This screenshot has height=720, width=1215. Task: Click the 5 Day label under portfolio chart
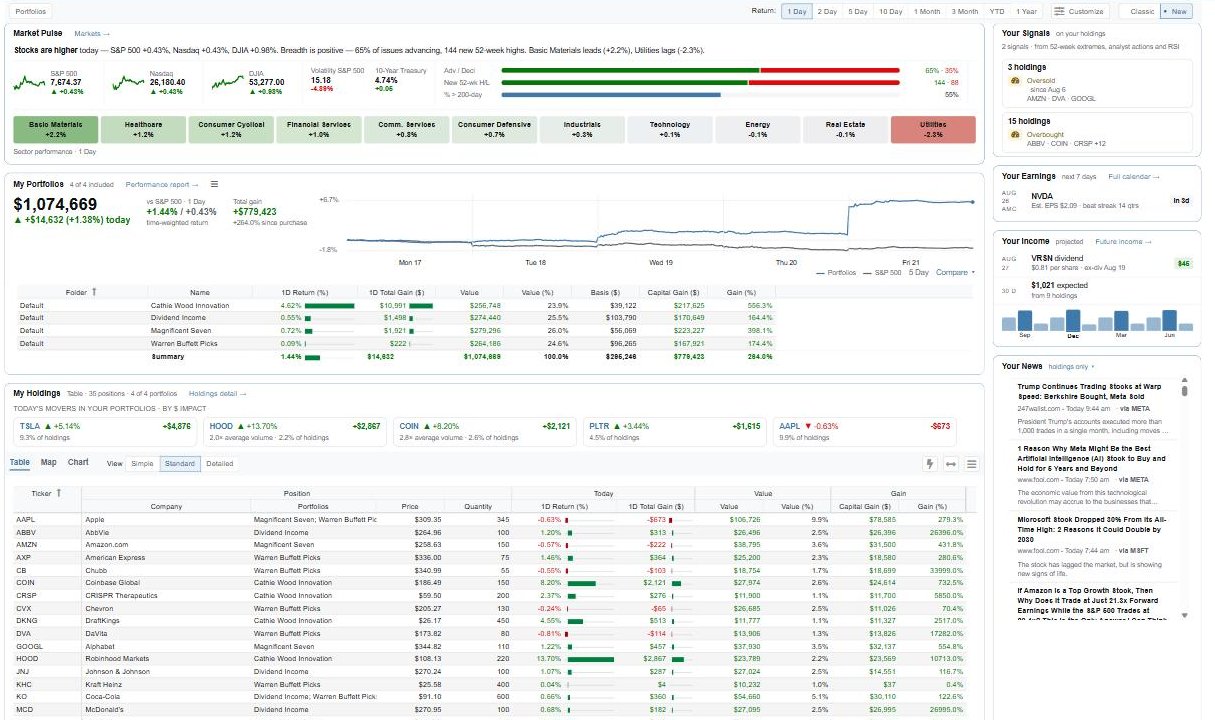[x=918, y=272]
